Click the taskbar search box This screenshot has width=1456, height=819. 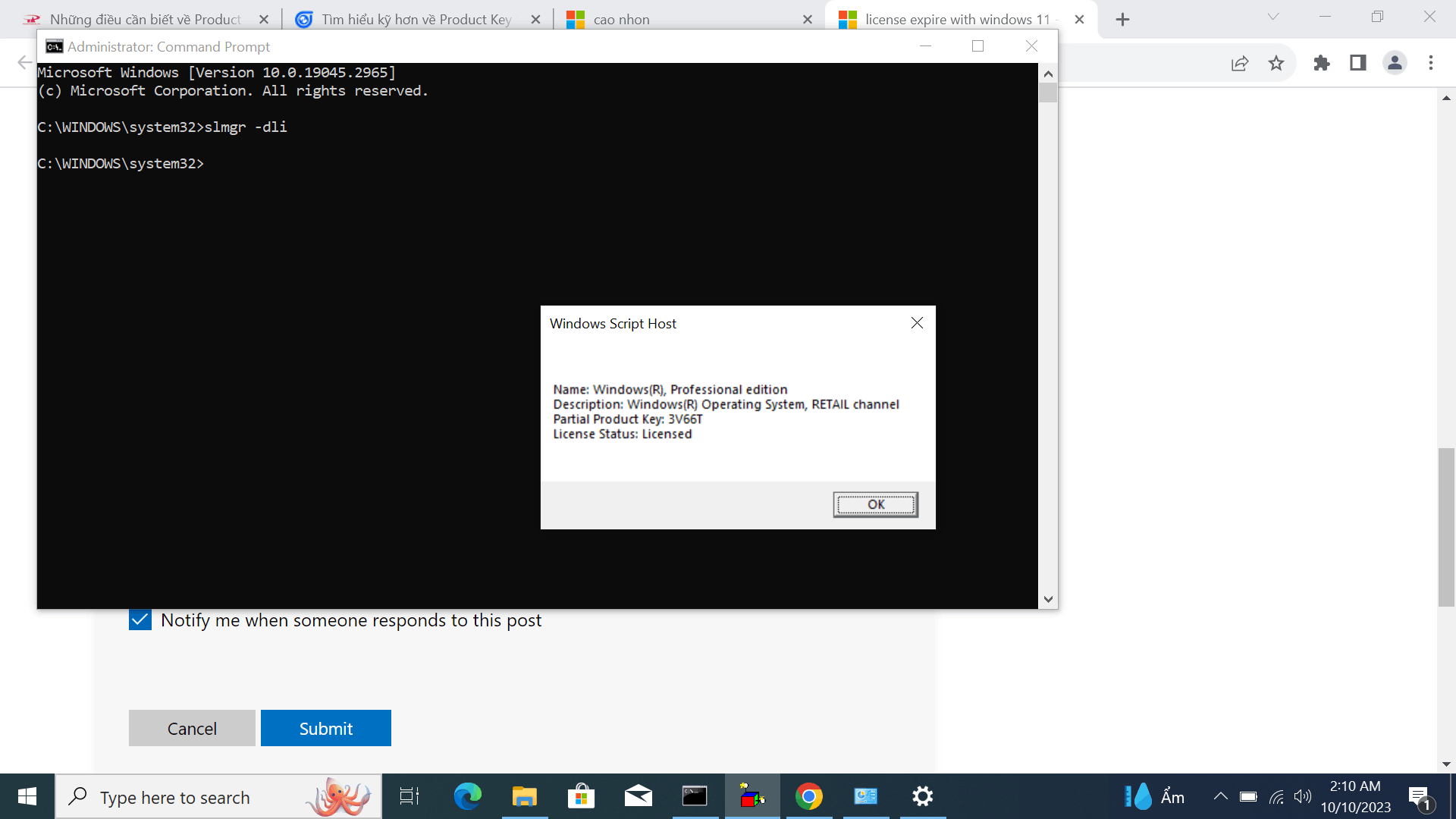218,797
